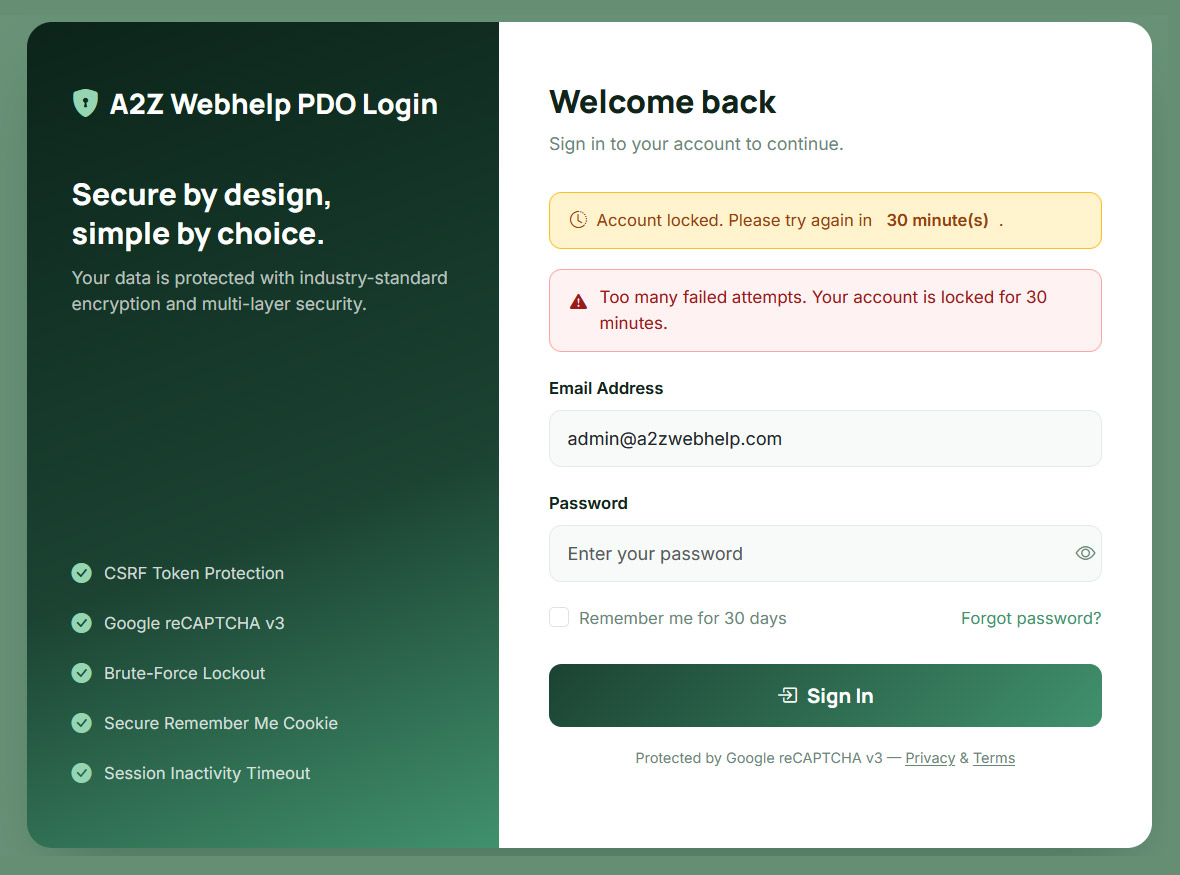Focus the Password input field
The height and width of the screenshot is (875, 1180).
click(x=825, y=553)
